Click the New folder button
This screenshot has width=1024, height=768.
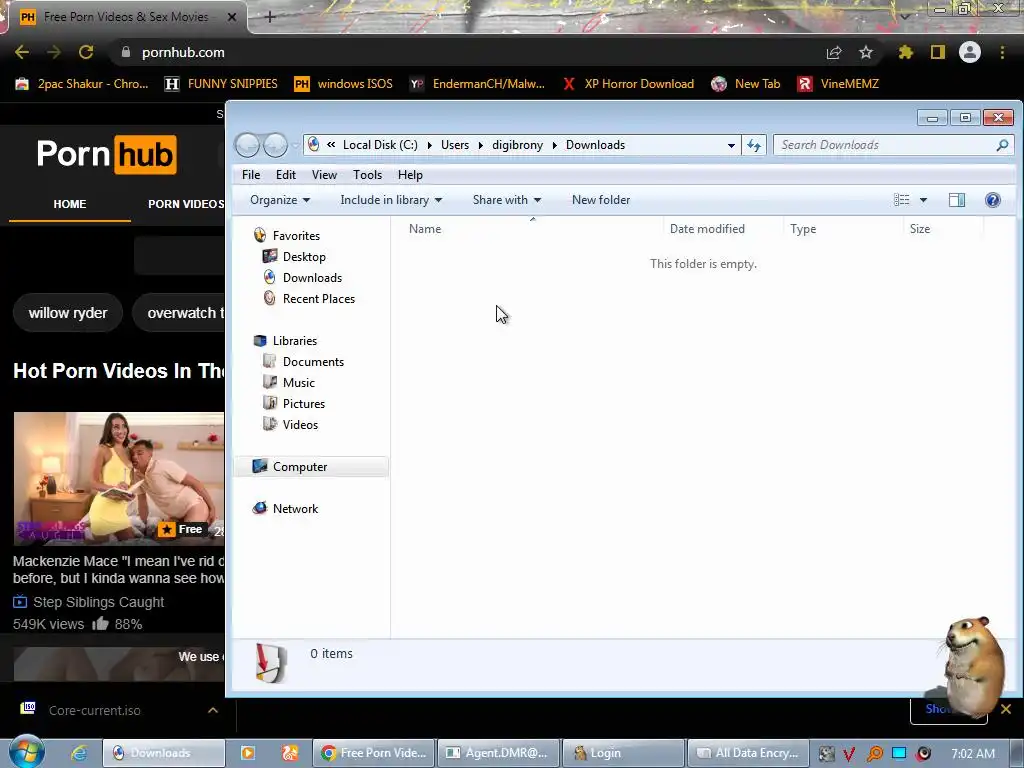click(601, 200)
